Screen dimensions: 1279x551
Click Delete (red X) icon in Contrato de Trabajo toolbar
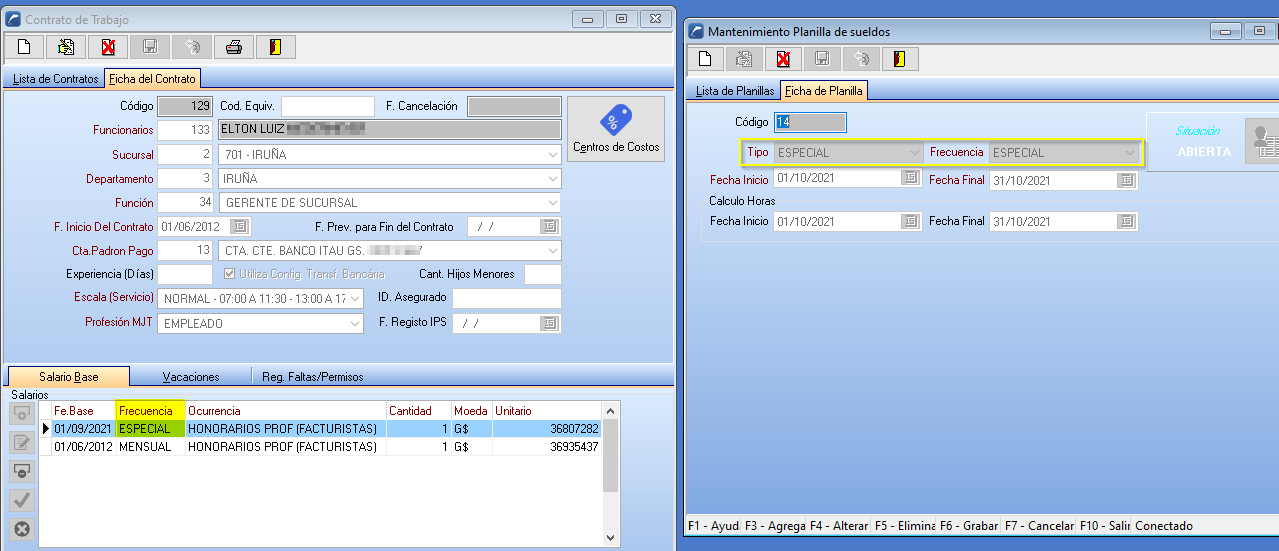tap(108, 47)
